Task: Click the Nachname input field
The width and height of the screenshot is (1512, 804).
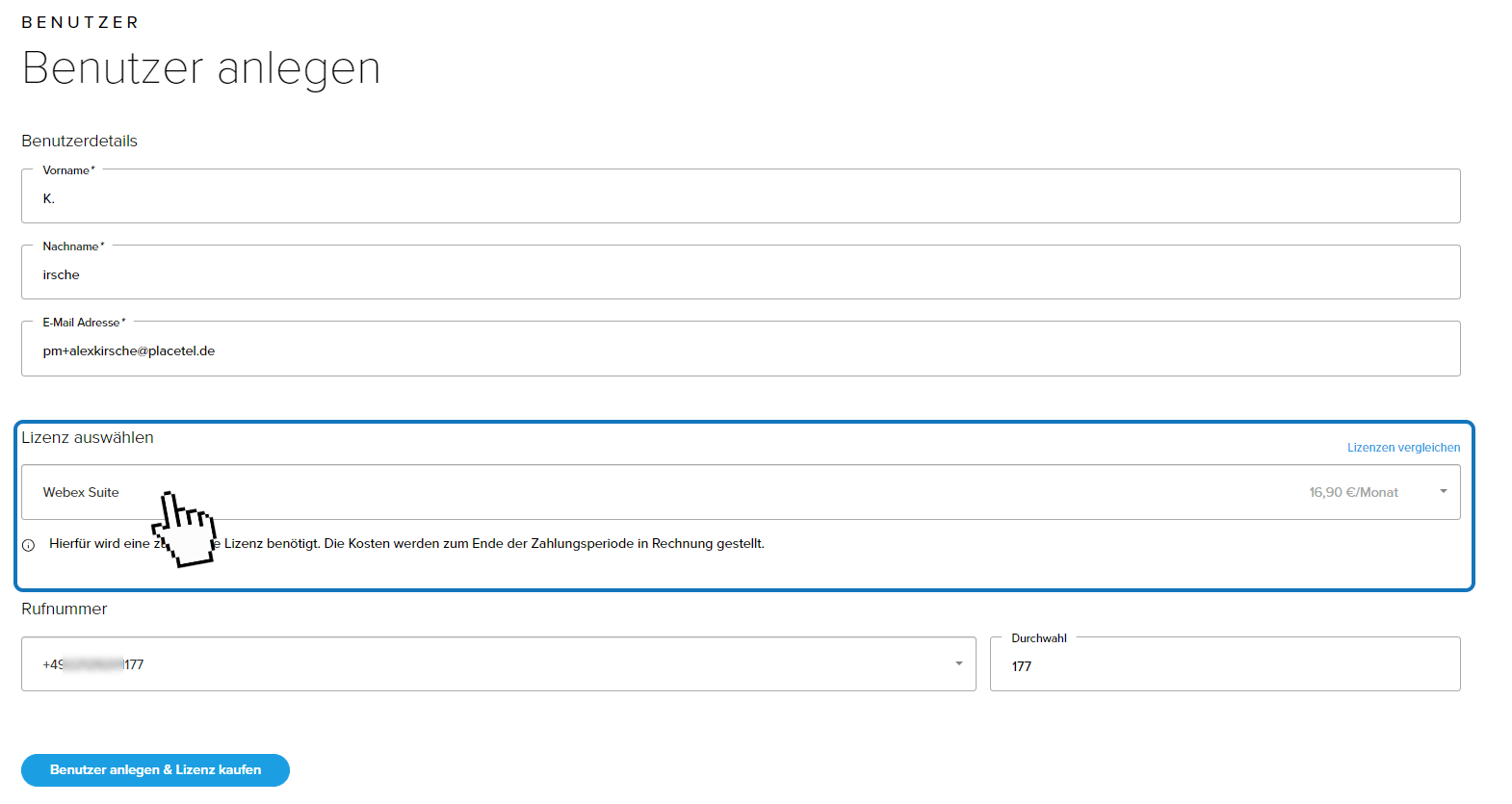Action: click(x=741, y=272)
